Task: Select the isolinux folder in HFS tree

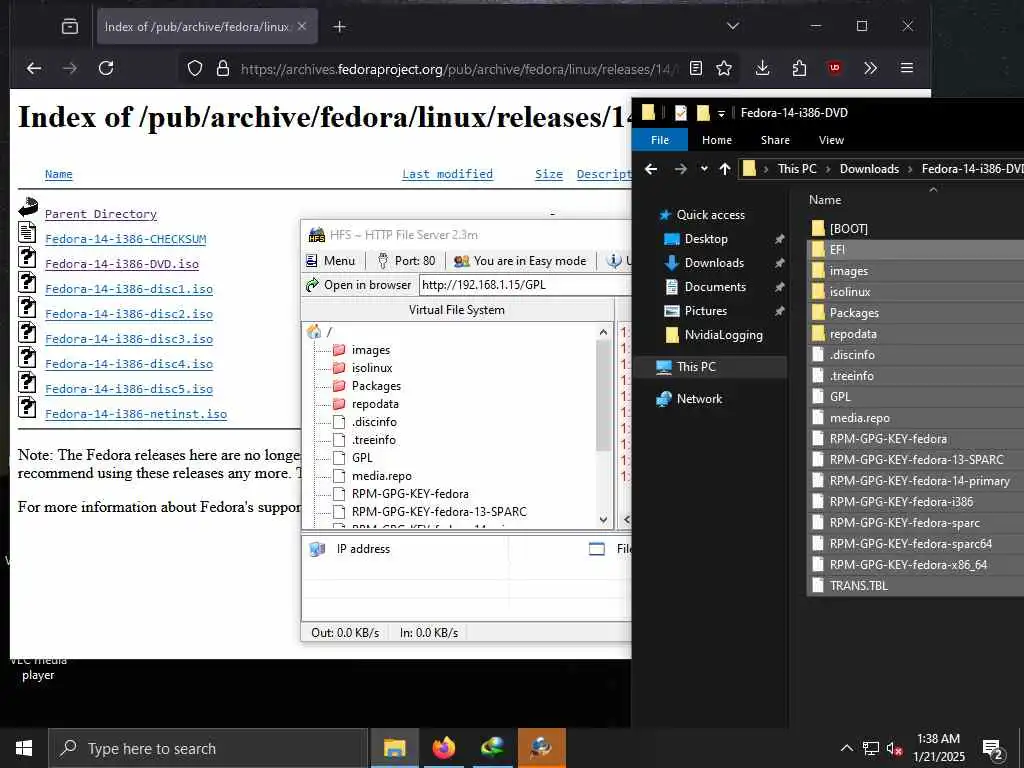Action: [372, 368]
